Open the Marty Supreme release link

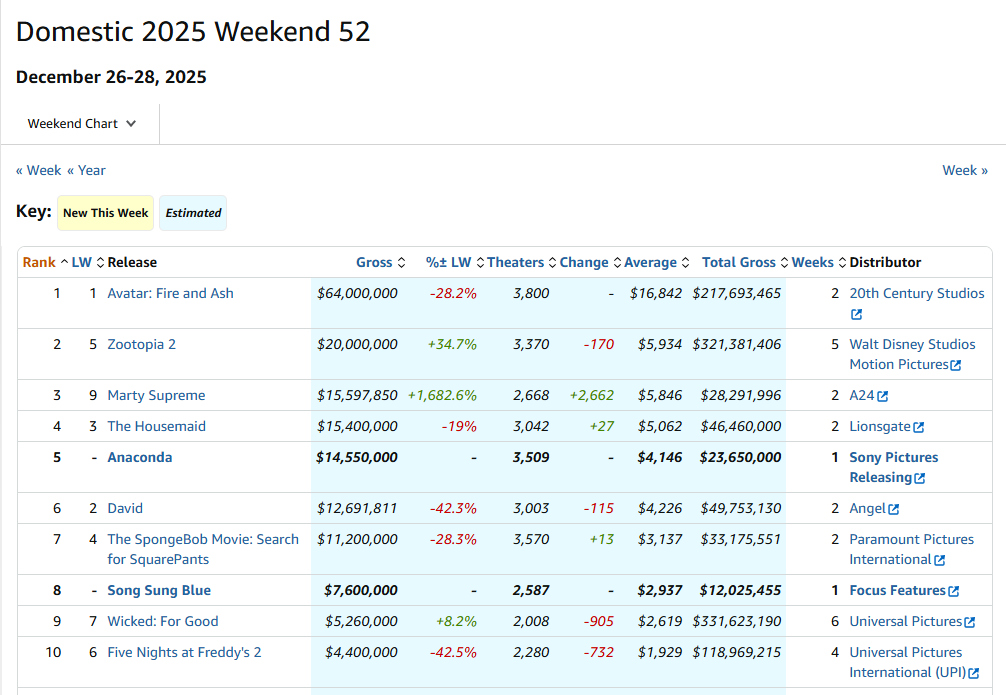click(156, 395)
